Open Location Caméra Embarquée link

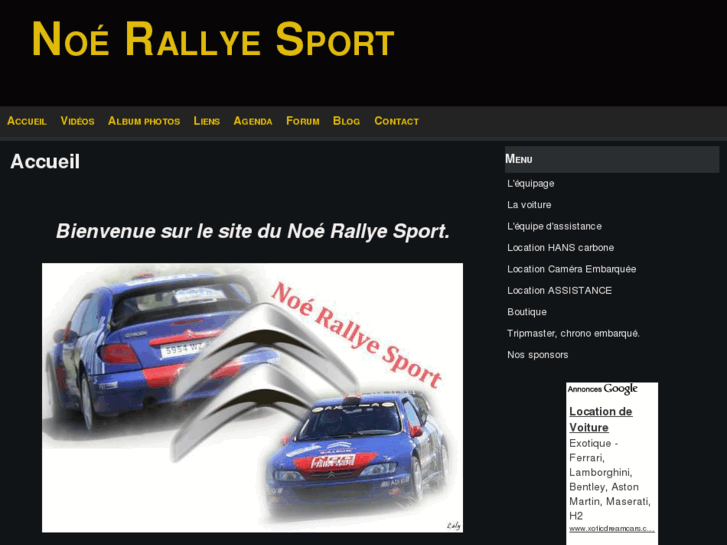click(x=572, y=269)
